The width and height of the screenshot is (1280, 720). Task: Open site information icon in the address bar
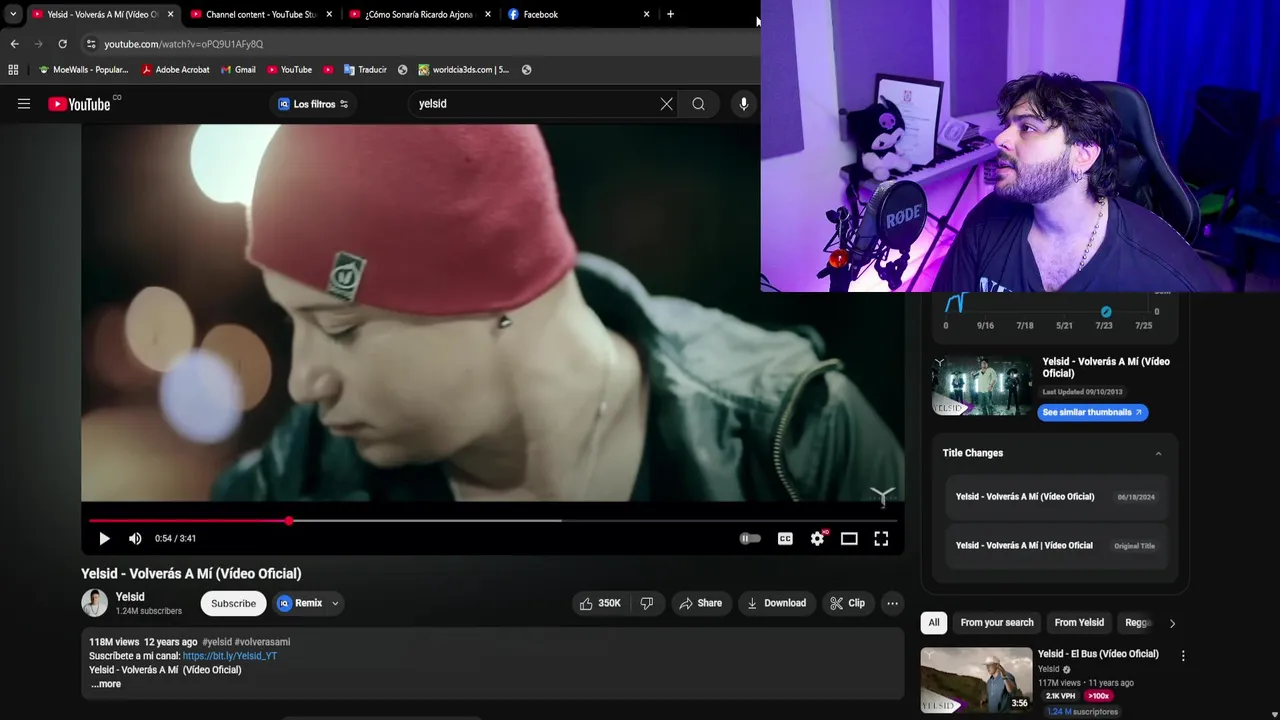click(x=91, y=44)
